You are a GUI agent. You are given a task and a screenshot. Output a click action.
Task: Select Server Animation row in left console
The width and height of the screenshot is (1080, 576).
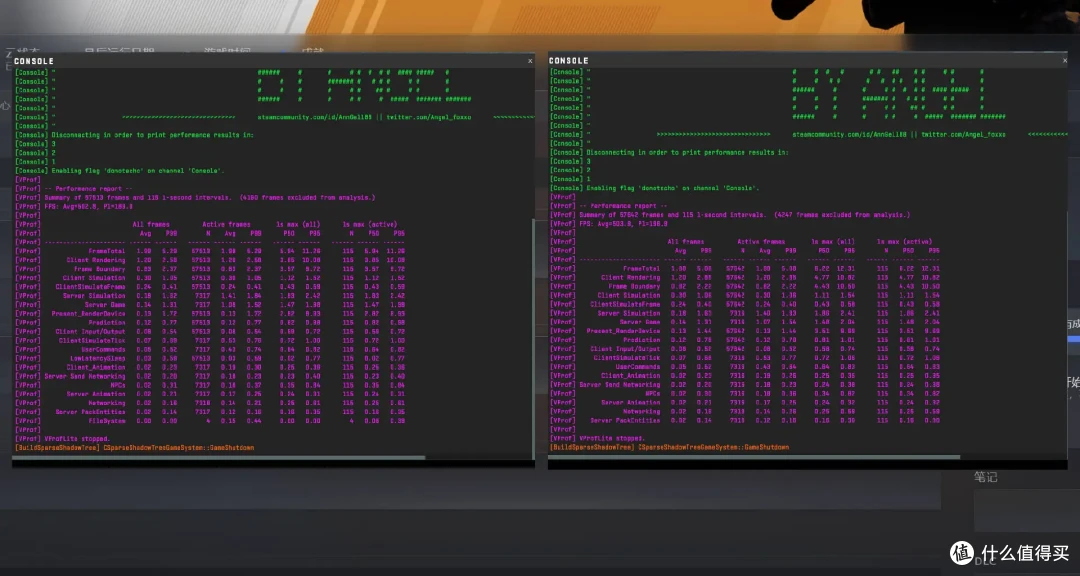point(210,394)
